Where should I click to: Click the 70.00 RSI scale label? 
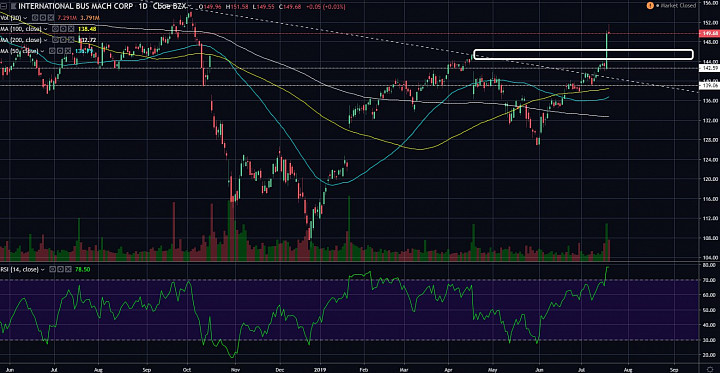(x=710, y=280)
